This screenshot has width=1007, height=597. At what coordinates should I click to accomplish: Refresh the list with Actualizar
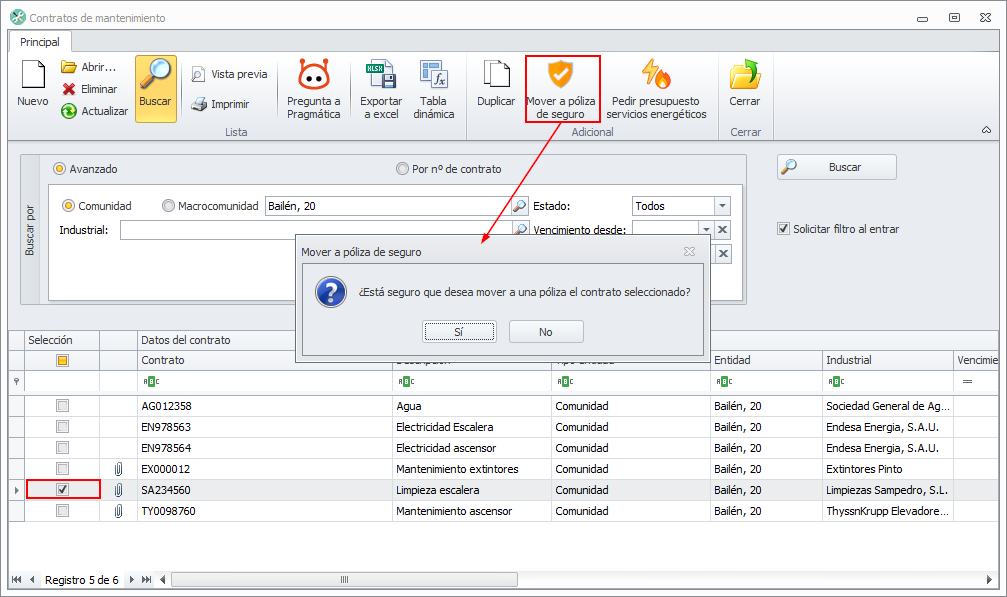coord(94,111)
